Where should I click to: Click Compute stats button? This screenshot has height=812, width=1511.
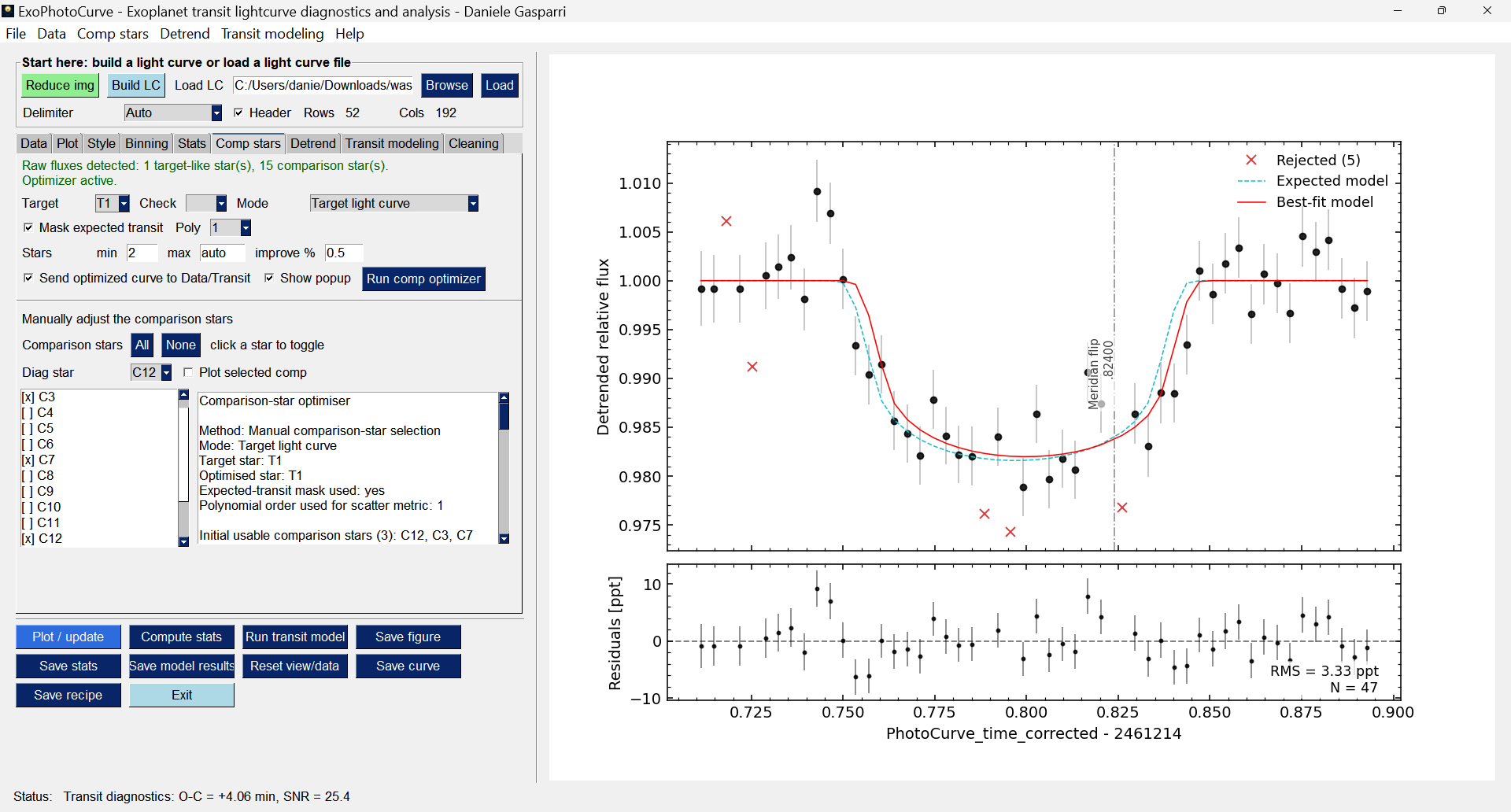[182, 637]
